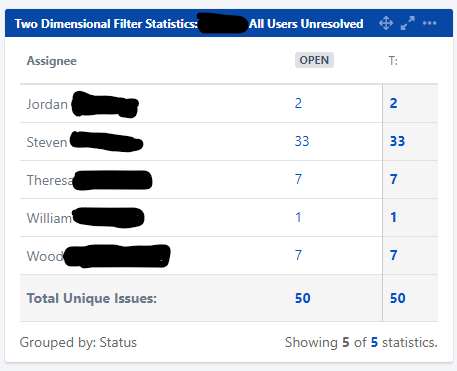
Task: Click the Assignee column header
Action: tap(52, 61)
